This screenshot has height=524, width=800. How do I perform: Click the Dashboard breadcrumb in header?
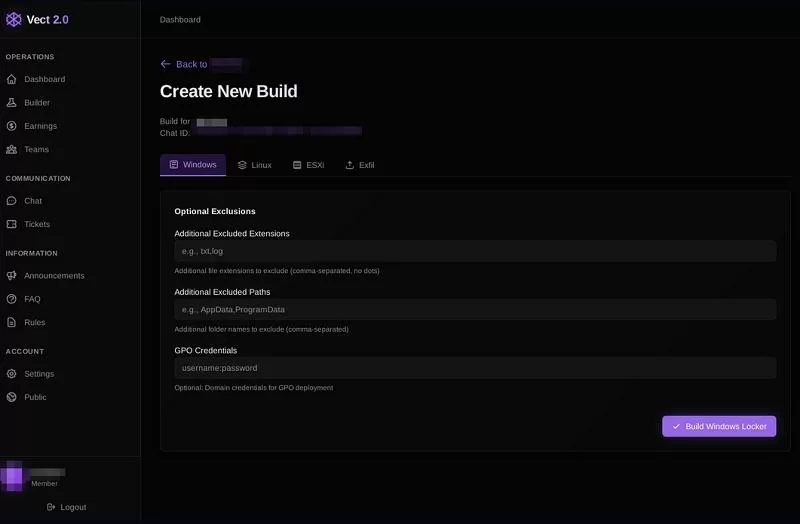pyautogui.click(x=180, y=20)
